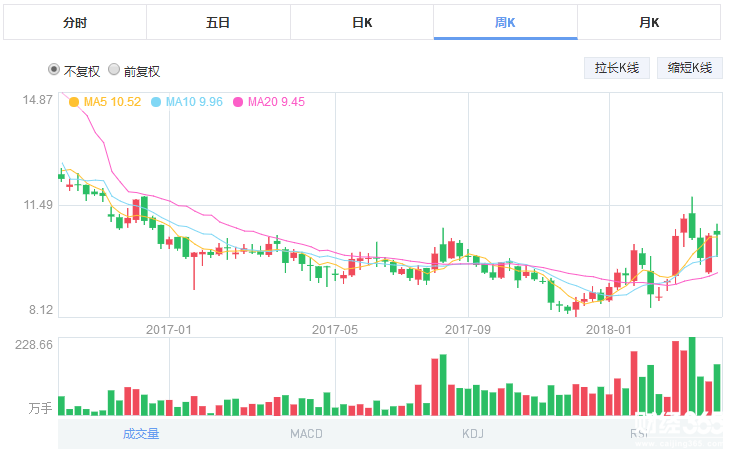
Task: Switch indicator panel to MACD
Action: 307,434
